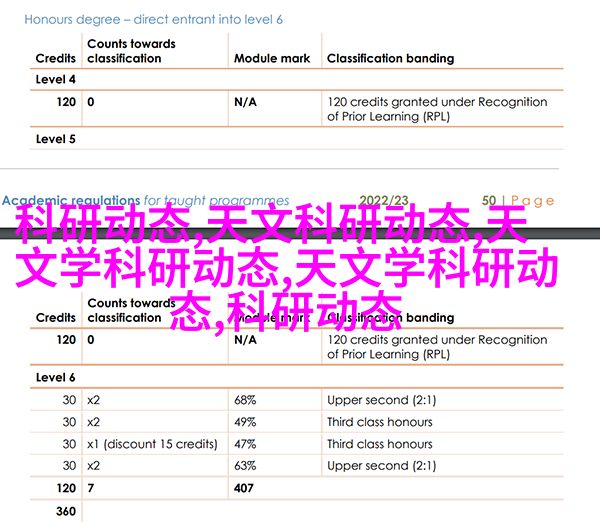Click '30' credits in the 63% row
The image size is (600, 524).
click(x=69, y=465)
